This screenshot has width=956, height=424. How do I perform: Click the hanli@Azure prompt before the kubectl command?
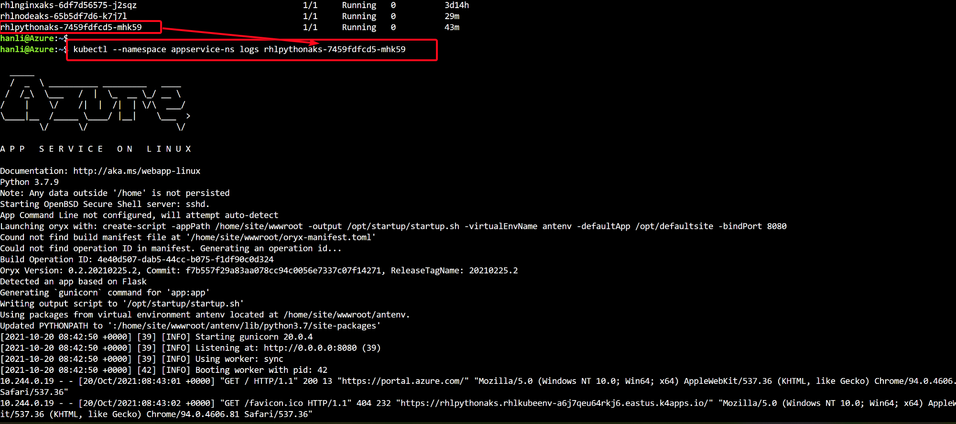(34, 49)
